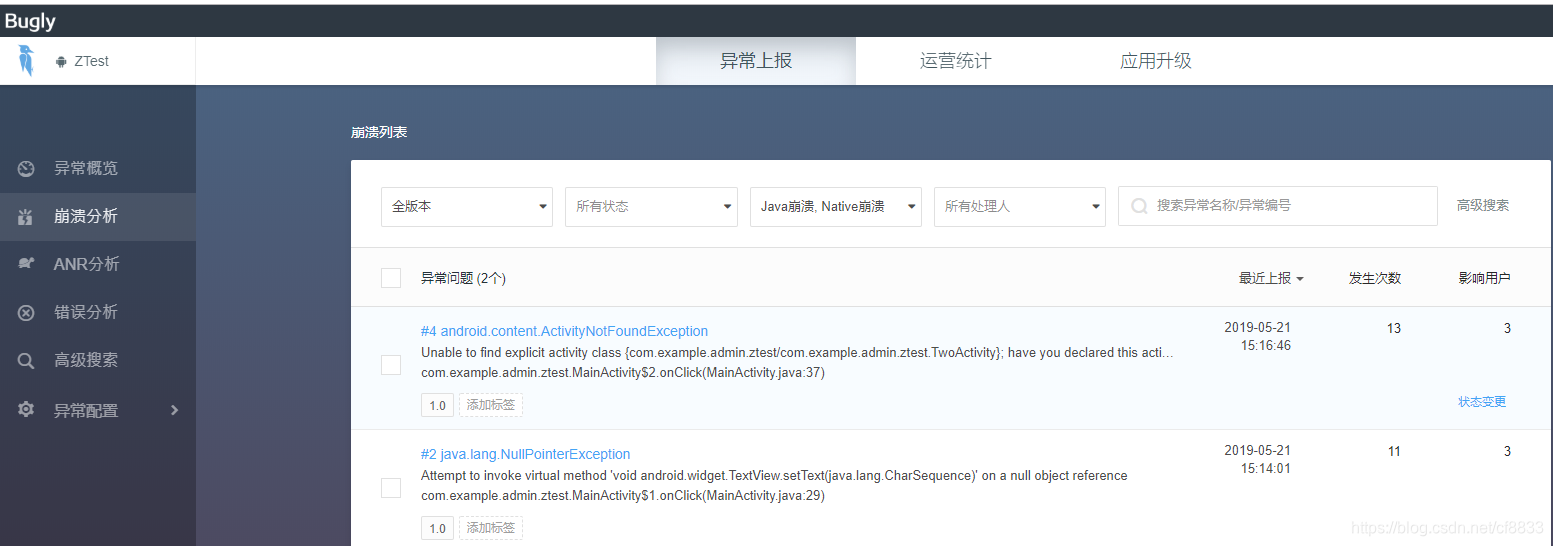The height and width of the screenshot is (546, 1553).
Task: Click the Bugly title text
Action: pos(30,21)
